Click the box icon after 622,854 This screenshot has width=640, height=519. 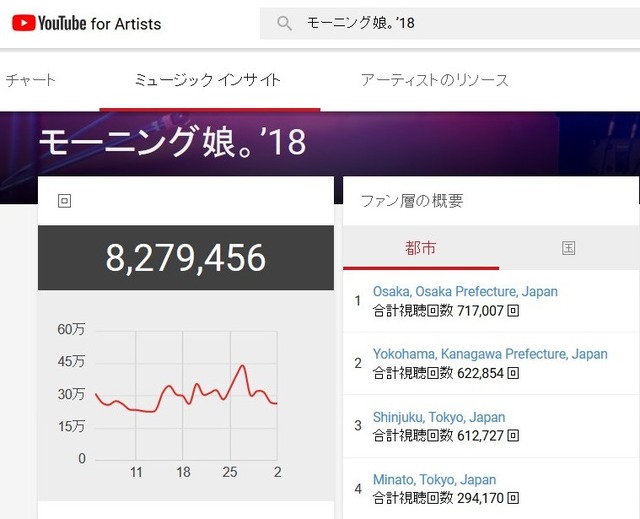tap(513, 373)
